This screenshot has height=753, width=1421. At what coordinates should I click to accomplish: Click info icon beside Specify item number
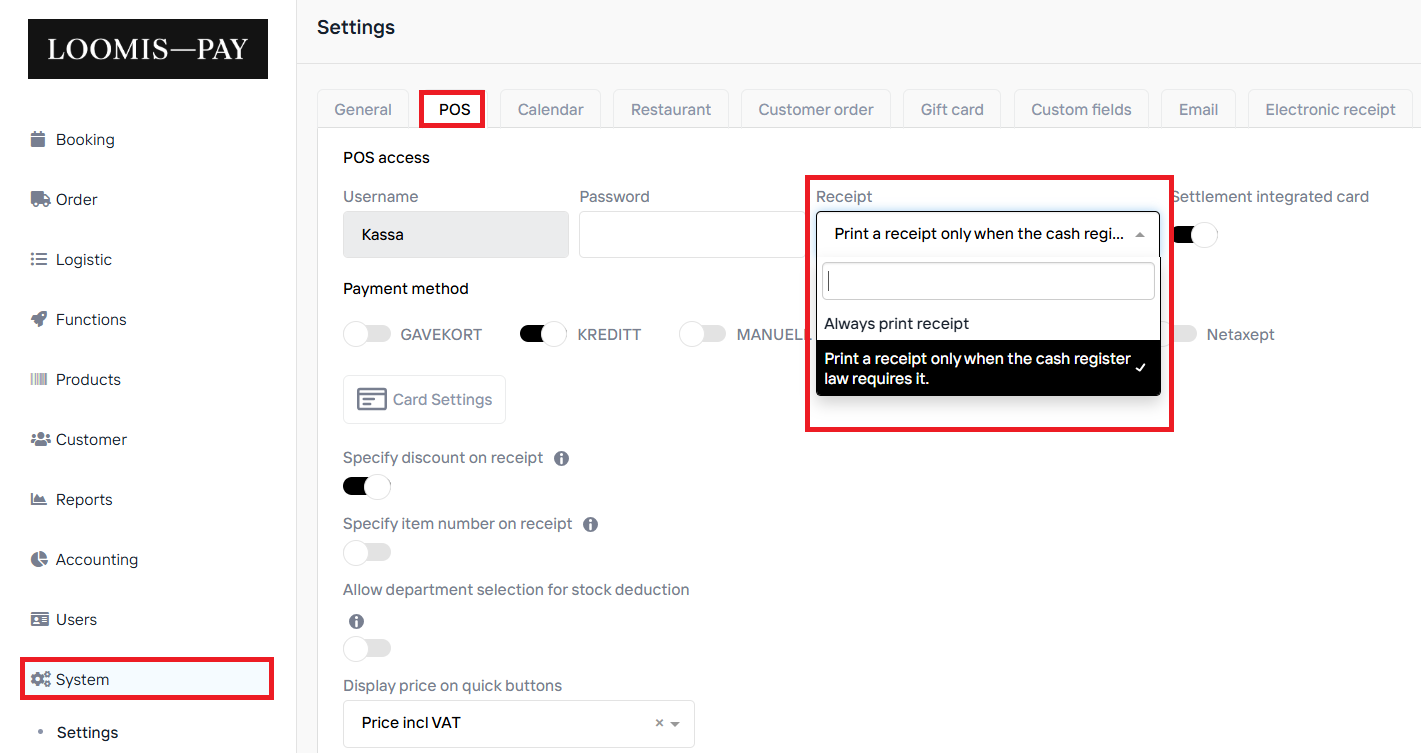tap(590, 524)
